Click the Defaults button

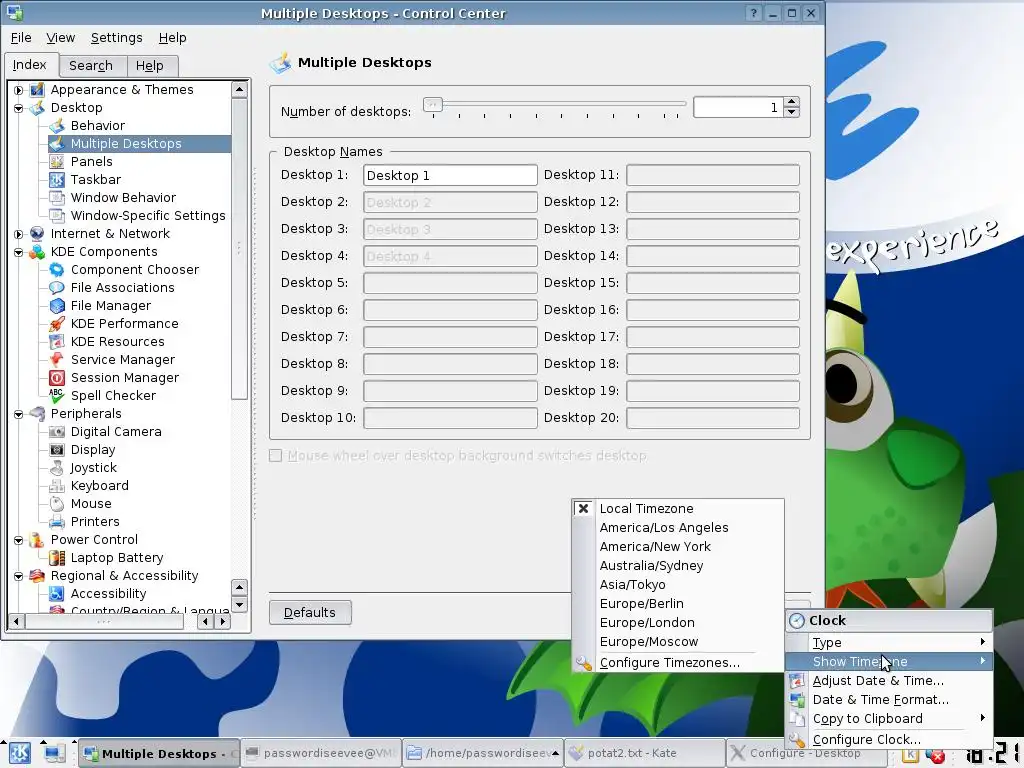pyautogui.click(x=310, y=613)
